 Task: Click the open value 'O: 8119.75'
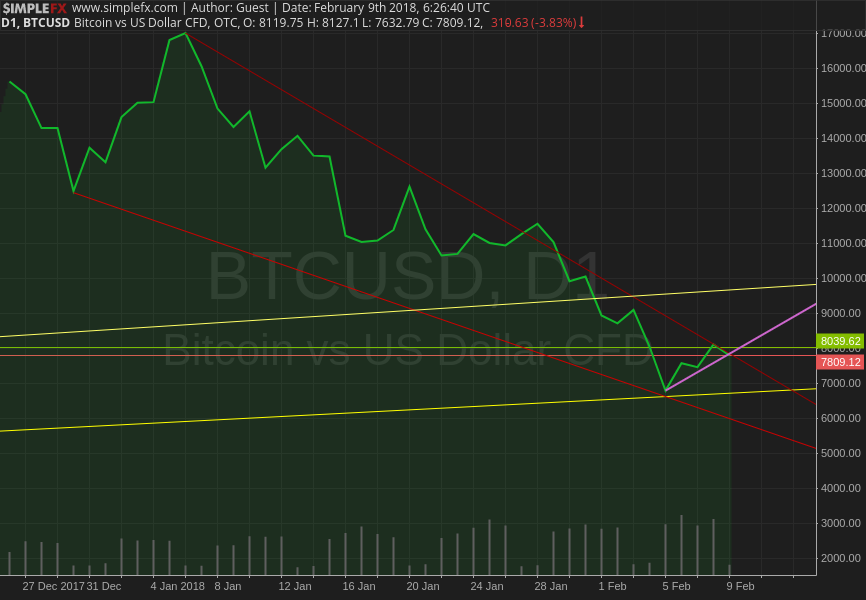pos(273,23)
